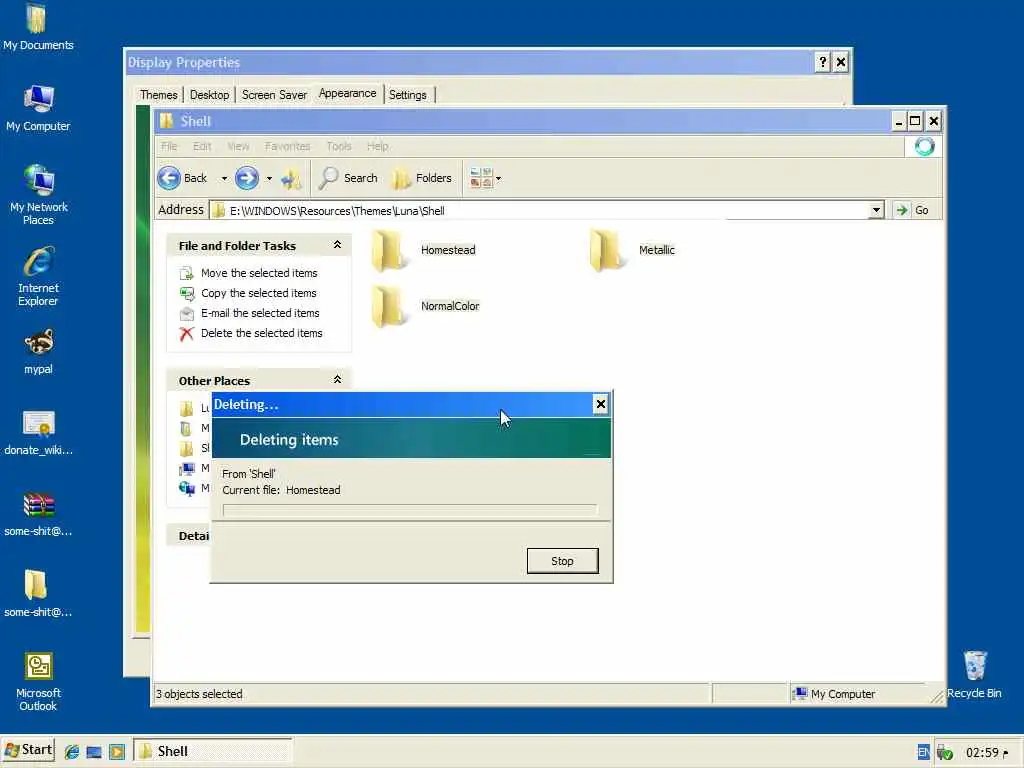Screen dimensions: 1024x768
Task: Toggle the Folders pane
Action: [x=422, y=178]
